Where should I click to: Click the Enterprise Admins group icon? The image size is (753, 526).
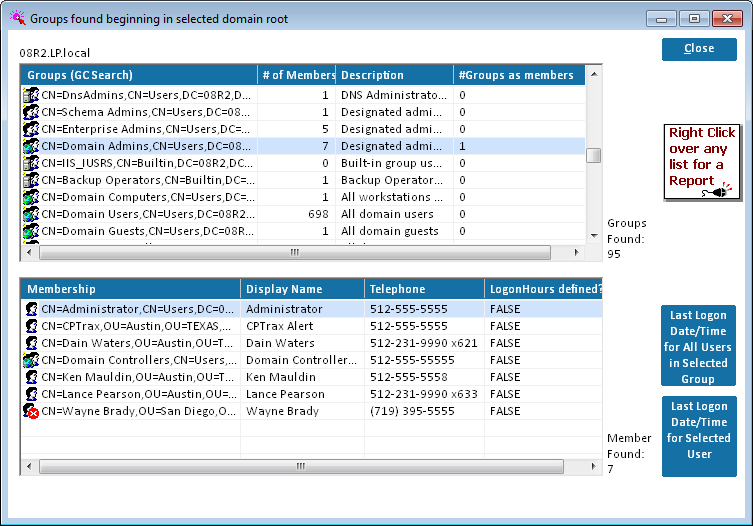[31, 129]
